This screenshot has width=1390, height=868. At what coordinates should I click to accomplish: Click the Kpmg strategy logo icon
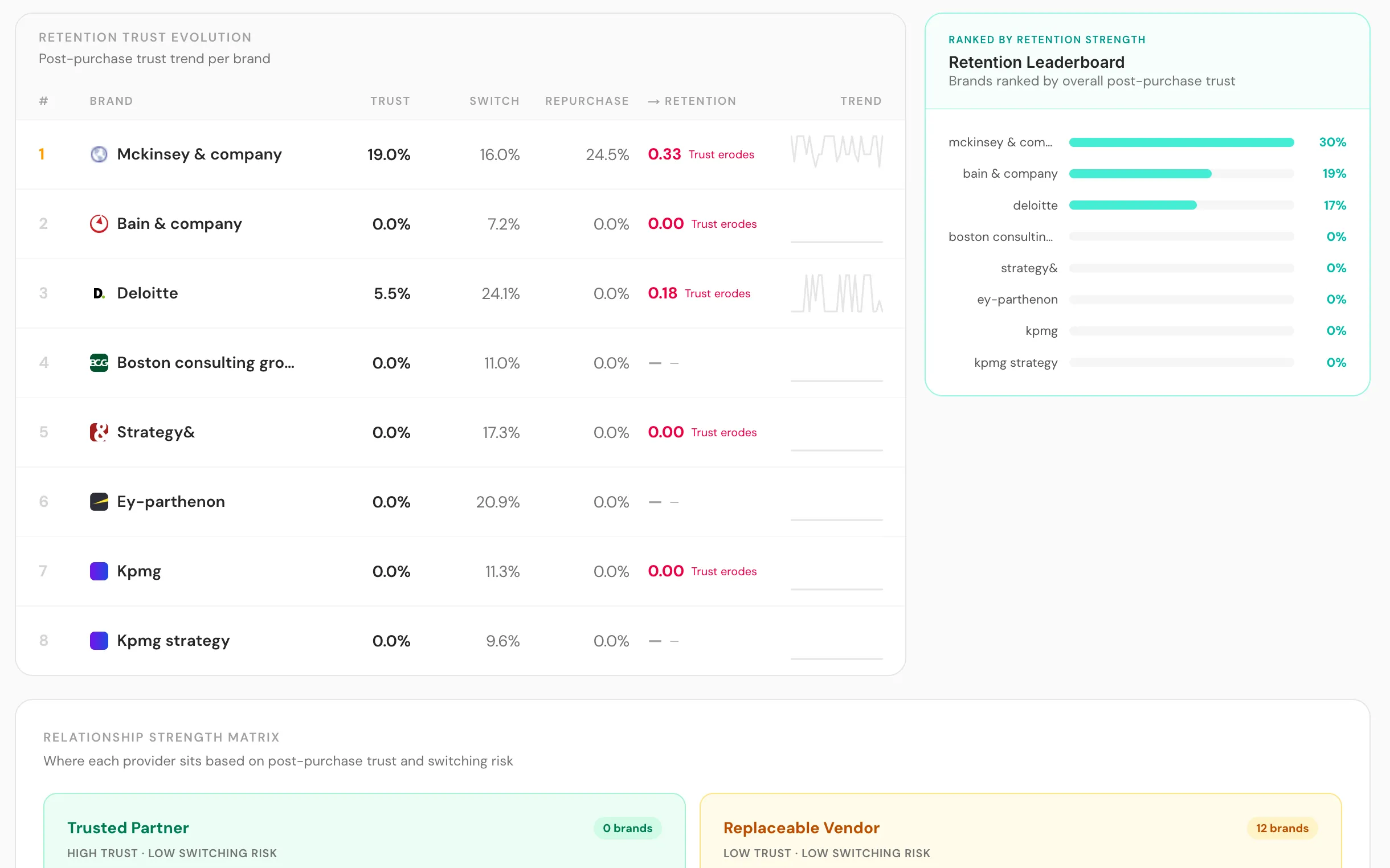(99, 641)
